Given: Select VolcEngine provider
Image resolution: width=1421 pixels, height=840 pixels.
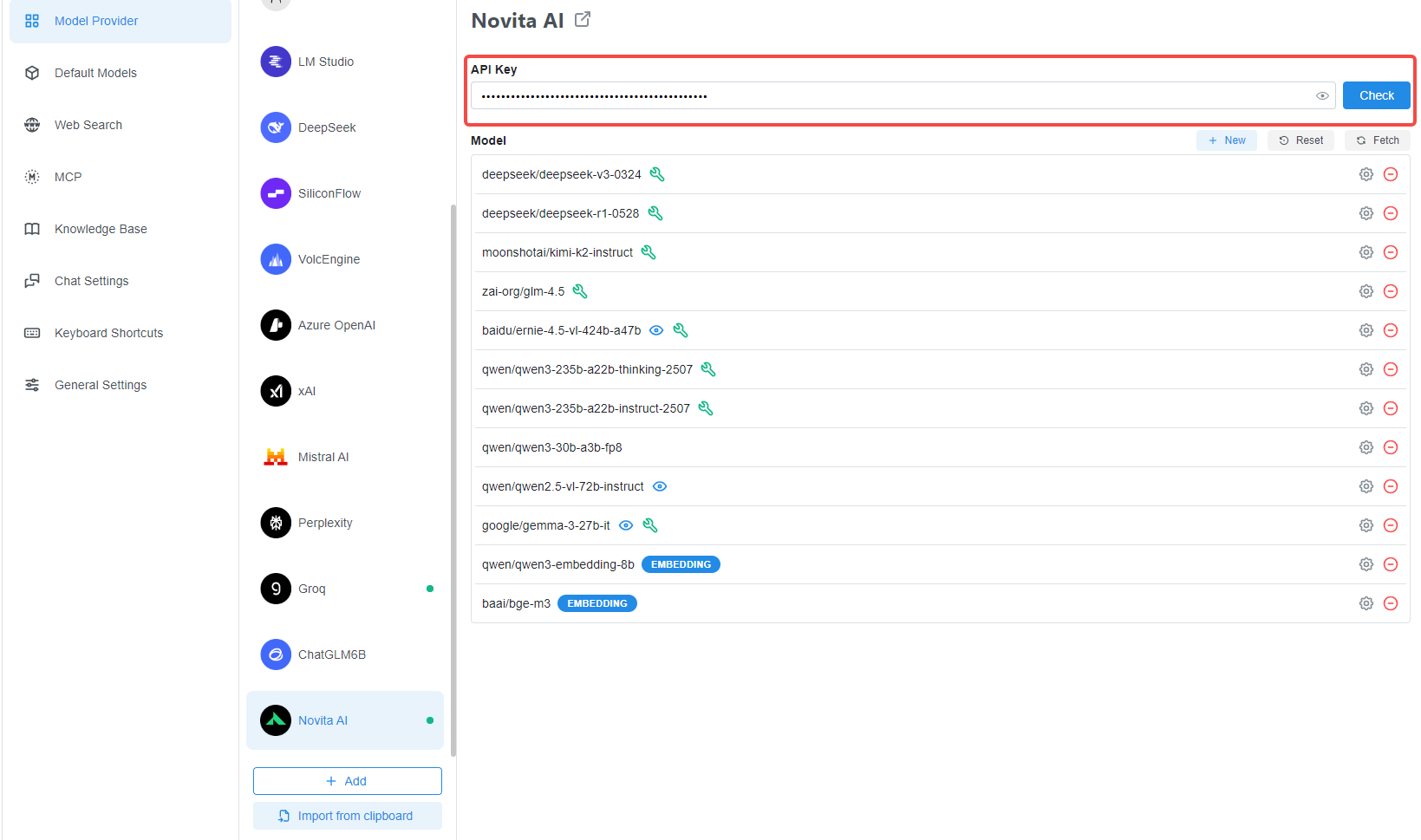Looking at the screenshot, I should click(345, 259).
